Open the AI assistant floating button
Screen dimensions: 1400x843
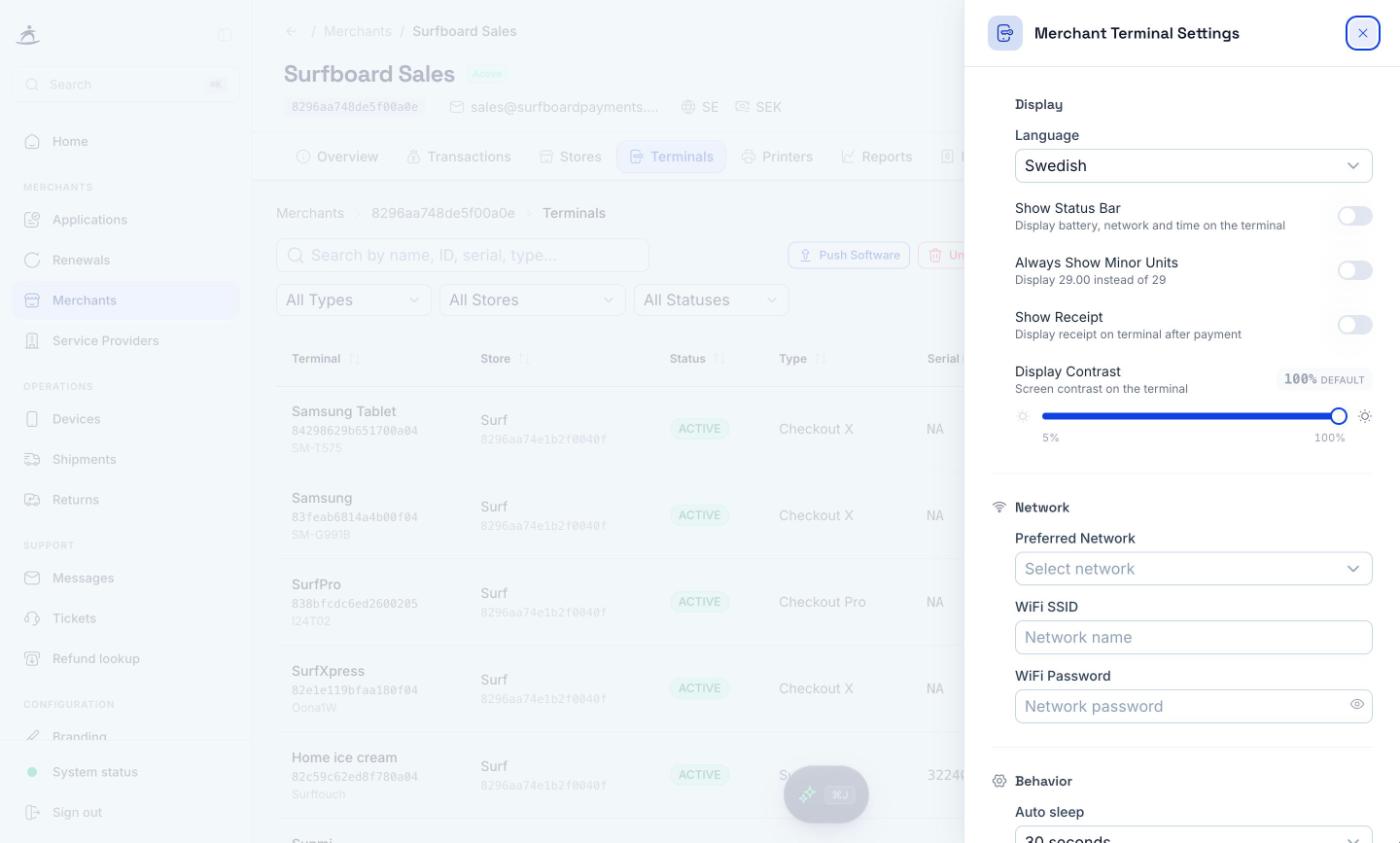(826, 795)
